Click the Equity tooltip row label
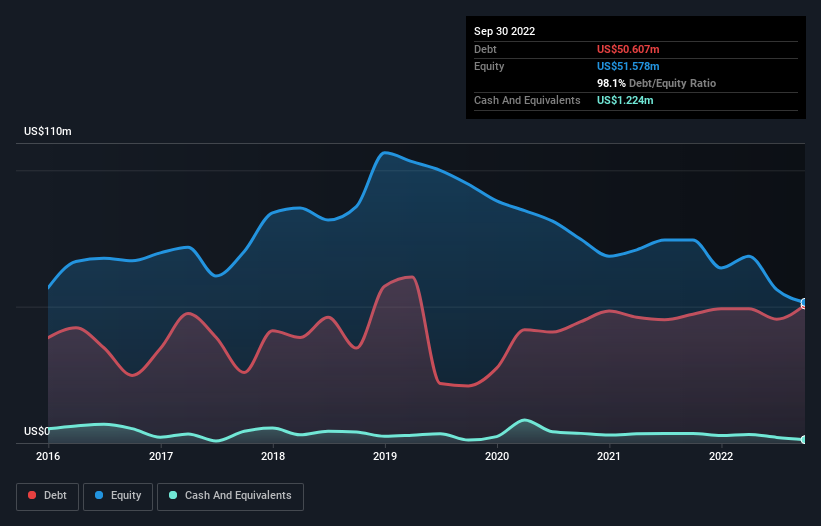The height and width of the screenshot is (526, 821). [489, 66]
